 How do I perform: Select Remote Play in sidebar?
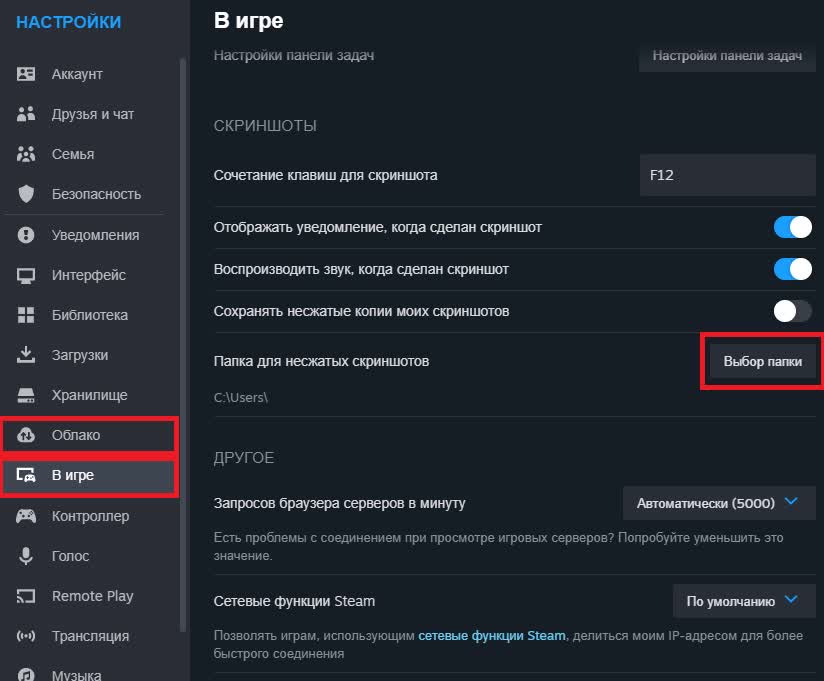coord(89,596)
